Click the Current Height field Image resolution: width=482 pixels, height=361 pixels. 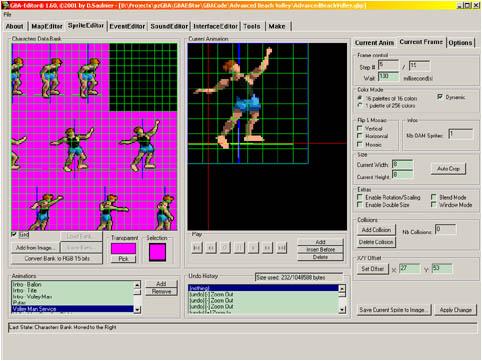click(x=402, y=174)
